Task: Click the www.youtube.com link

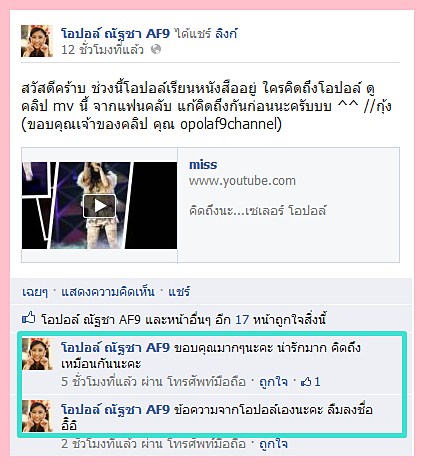Action: coord(242,181)
